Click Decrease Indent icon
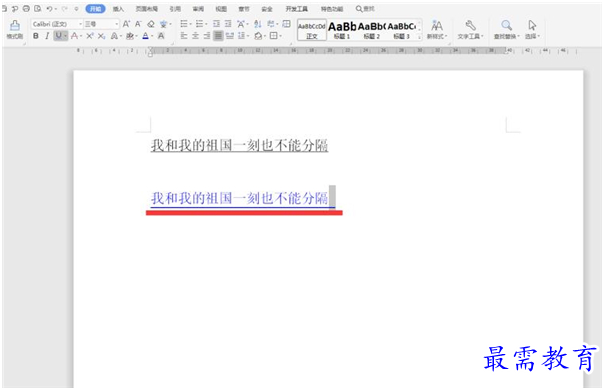This screenshot has height=390, width=605. click(x=216, y=24)
